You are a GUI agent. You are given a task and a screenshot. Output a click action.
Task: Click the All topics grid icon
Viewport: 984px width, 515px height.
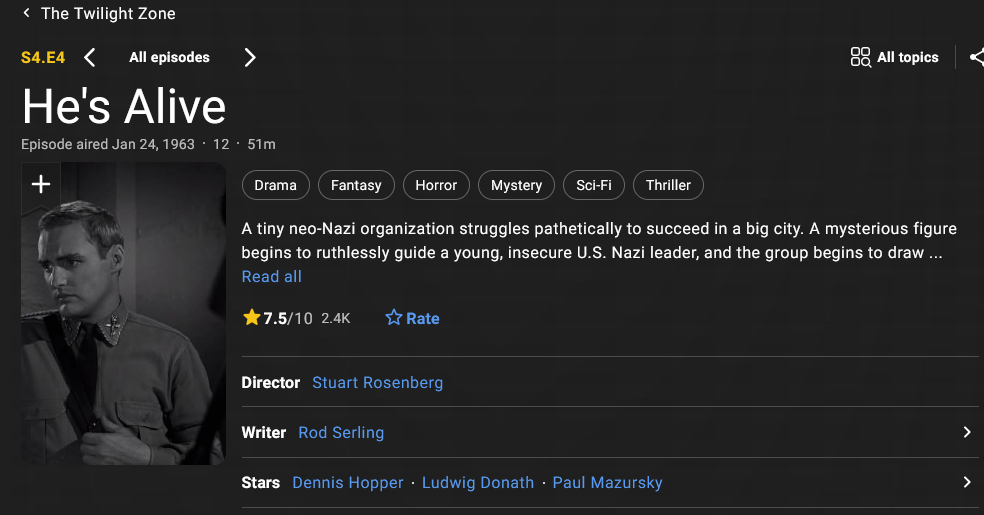[x=860, y=57]
